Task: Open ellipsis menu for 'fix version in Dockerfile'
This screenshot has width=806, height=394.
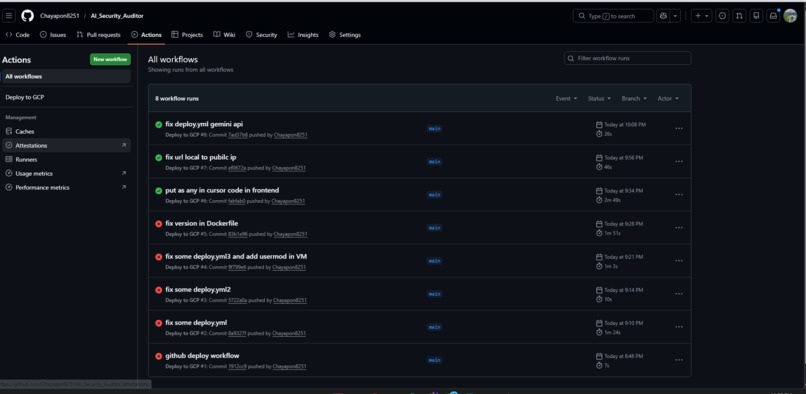Action: point(679,228)
